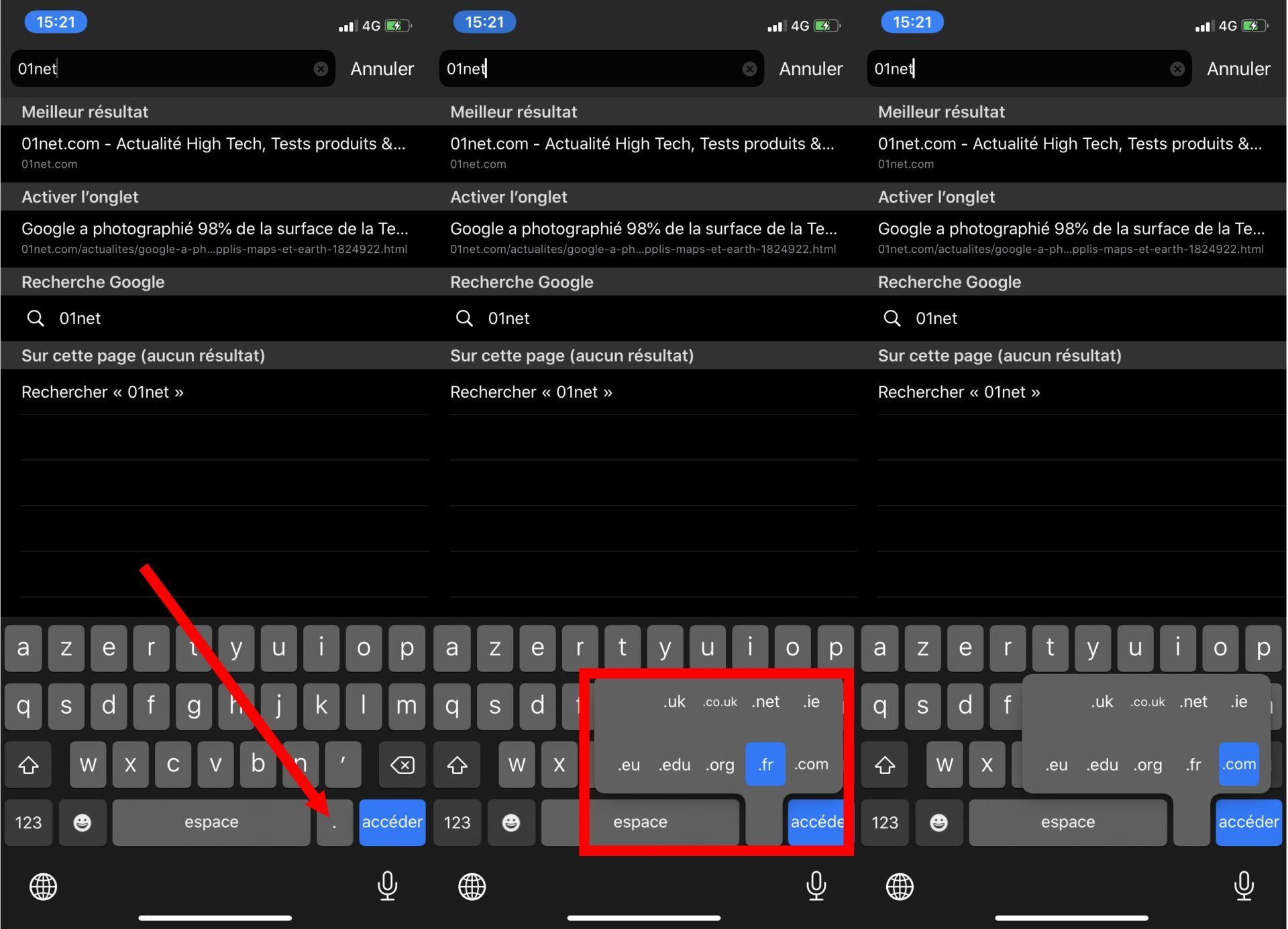Viewport: 1288px width, 929px height.
Task: Tap blue accéder key on left keyboard
Action: click(392, 822)
